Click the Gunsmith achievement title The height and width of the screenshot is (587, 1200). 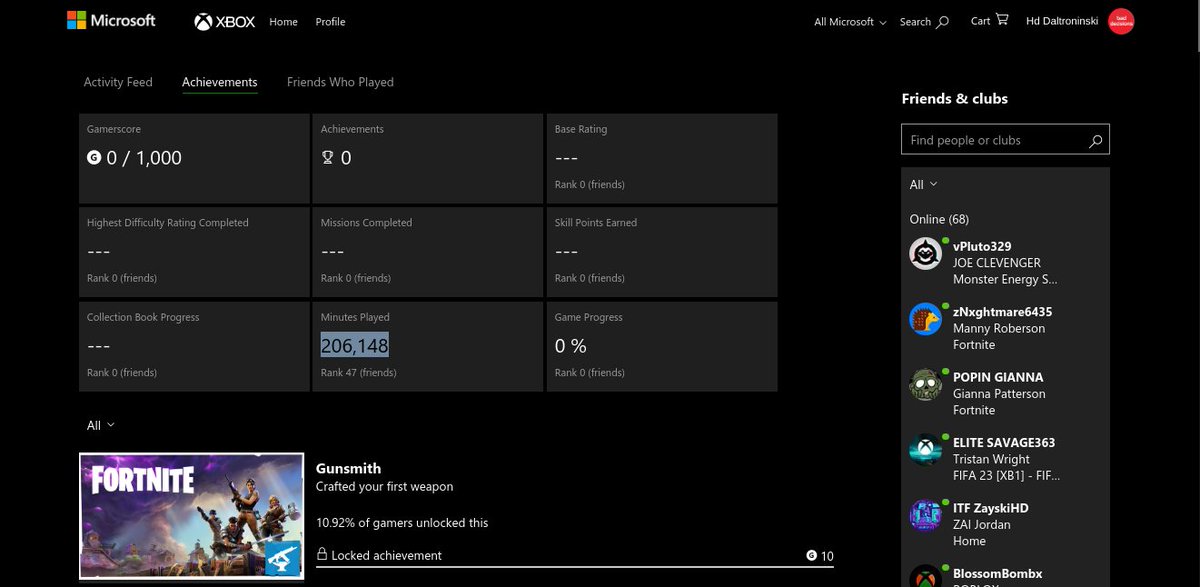[348, 468]
